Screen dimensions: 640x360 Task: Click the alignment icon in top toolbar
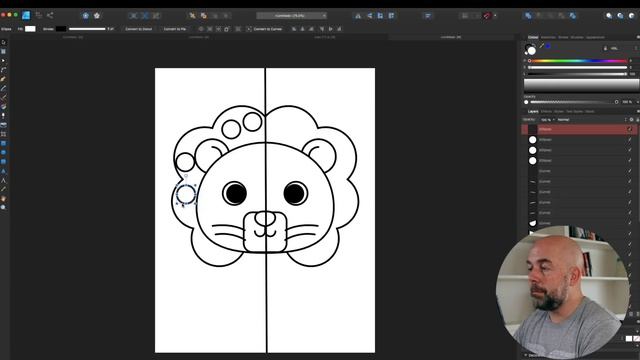pos(428,16)
